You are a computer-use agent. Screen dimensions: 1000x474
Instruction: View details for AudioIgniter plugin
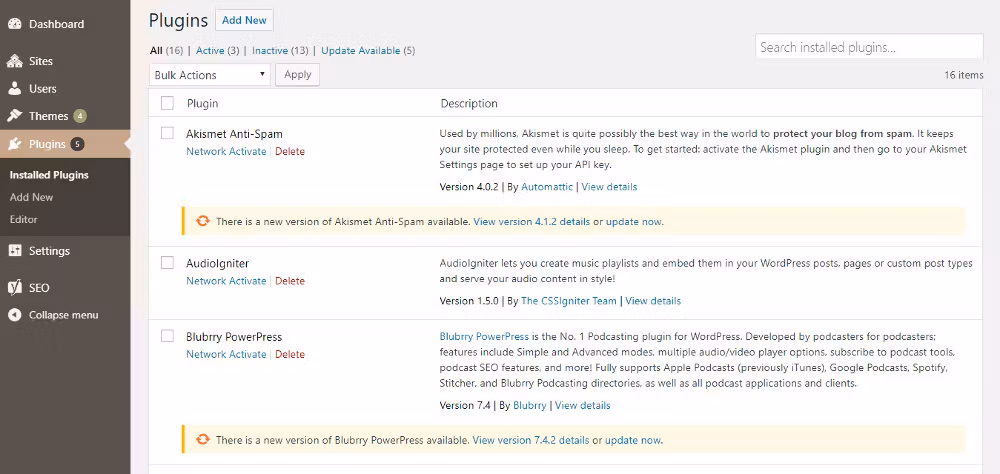[x=653, y=300]
